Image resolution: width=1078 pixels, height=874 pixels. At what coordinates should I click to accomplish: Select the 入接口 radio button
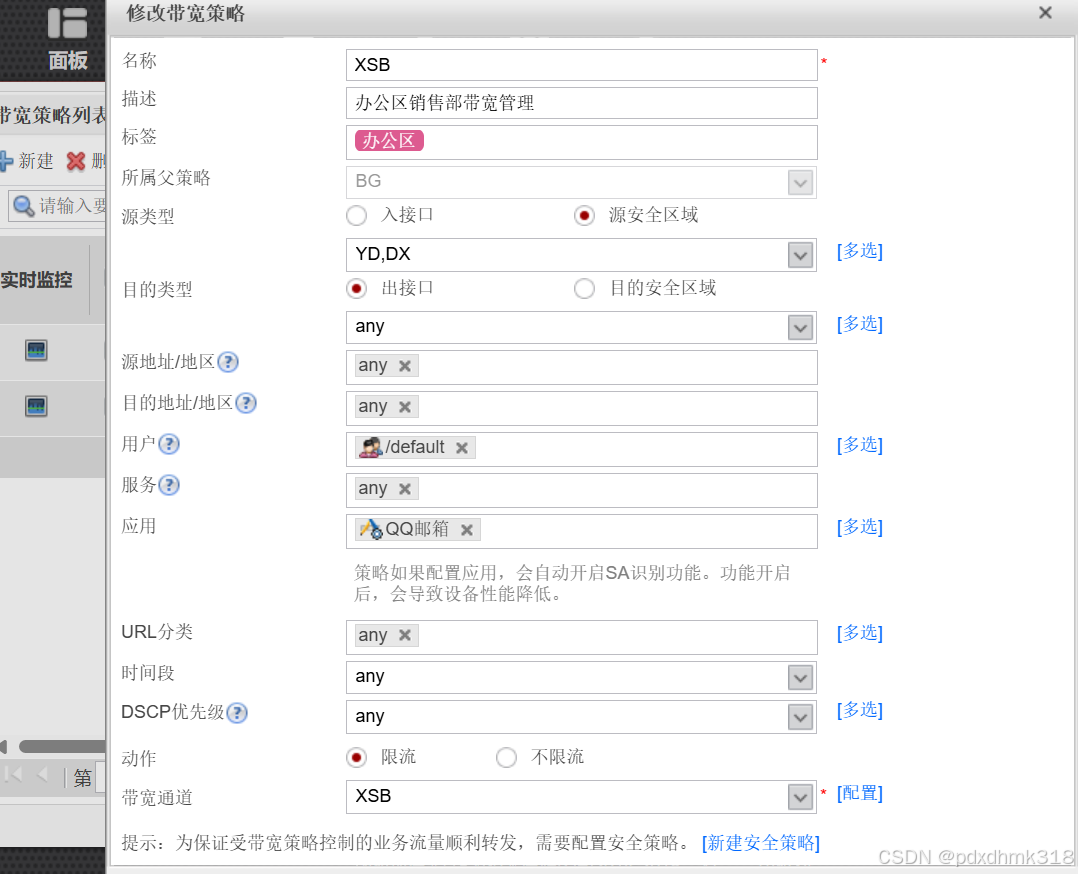[357, 215]
